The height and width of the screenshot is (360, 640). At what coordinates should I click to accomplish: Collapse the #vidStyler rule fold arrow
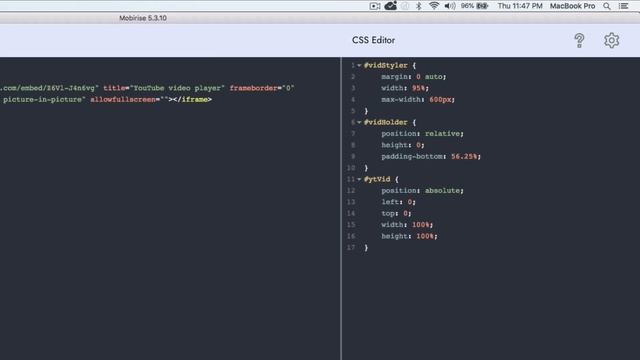pyautogui.click(x=359, y=65)
